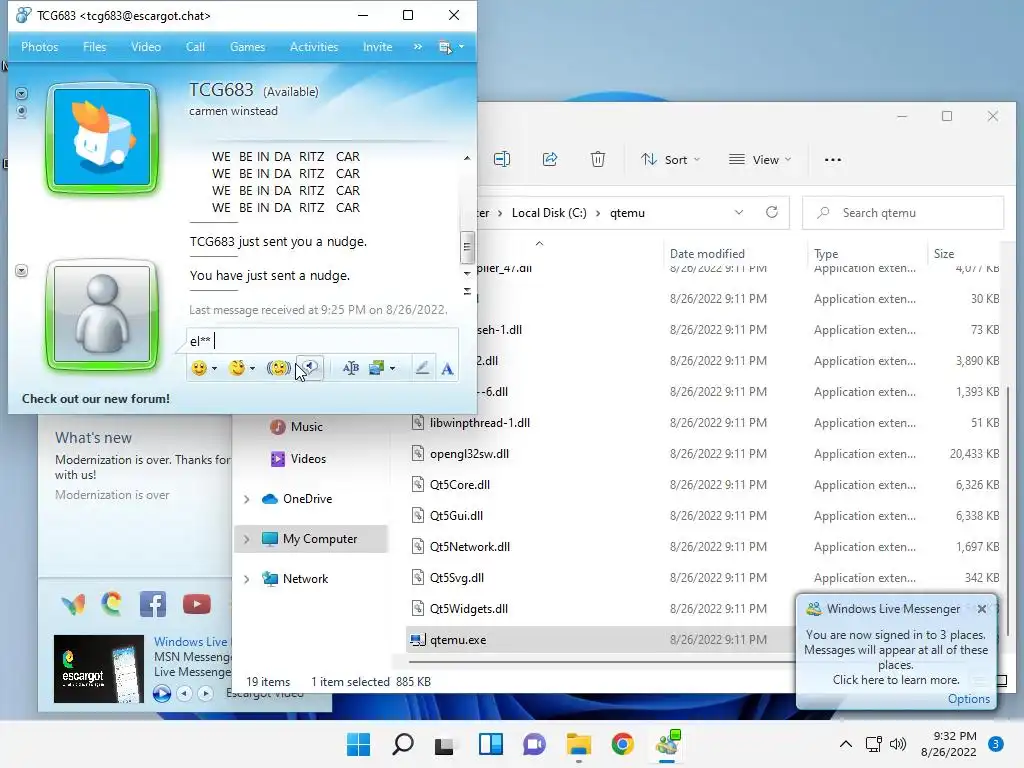
Task: Expand the OneDrive tree node
Action: (x=247, y=499)
